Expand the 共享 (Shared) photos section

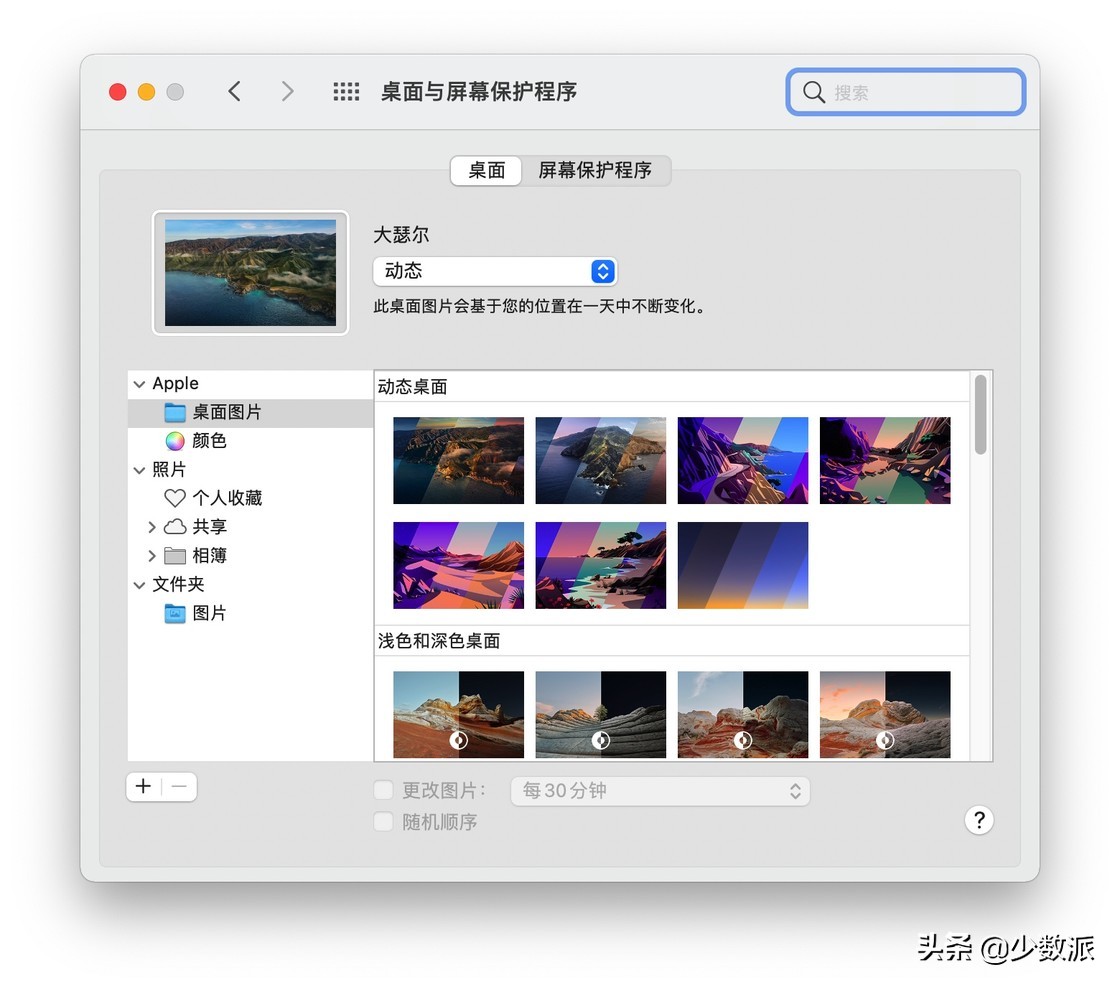[x=151, y=527]
